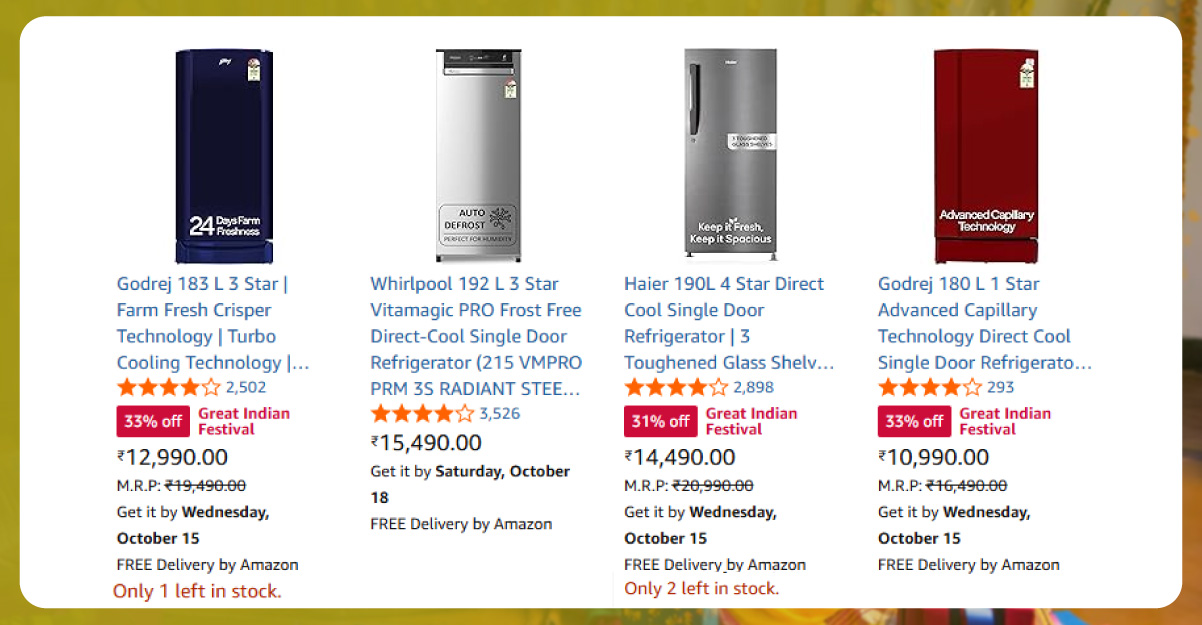View the 2,502 reviews for Godrej 183 L
The image size is (1202, 625).
click(246, 388)
